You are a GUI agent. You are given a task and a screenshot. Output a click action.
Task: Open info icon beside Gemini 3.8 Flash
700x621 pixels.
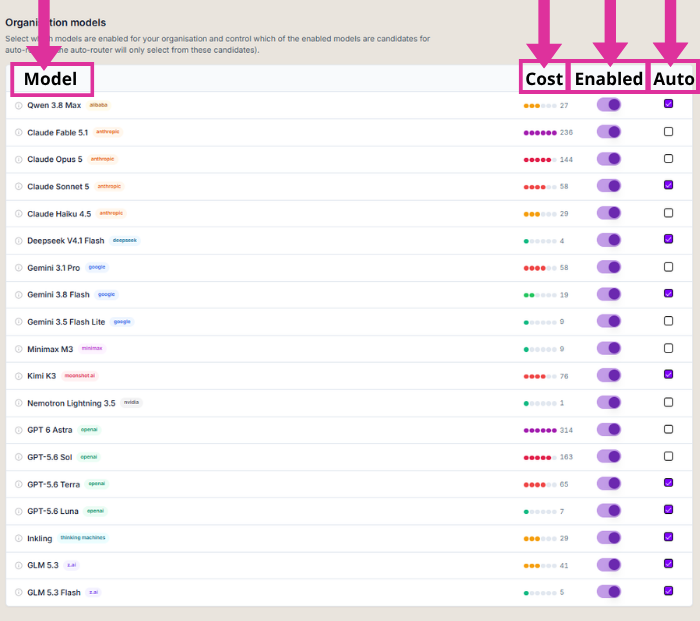[x=18, y=295]
